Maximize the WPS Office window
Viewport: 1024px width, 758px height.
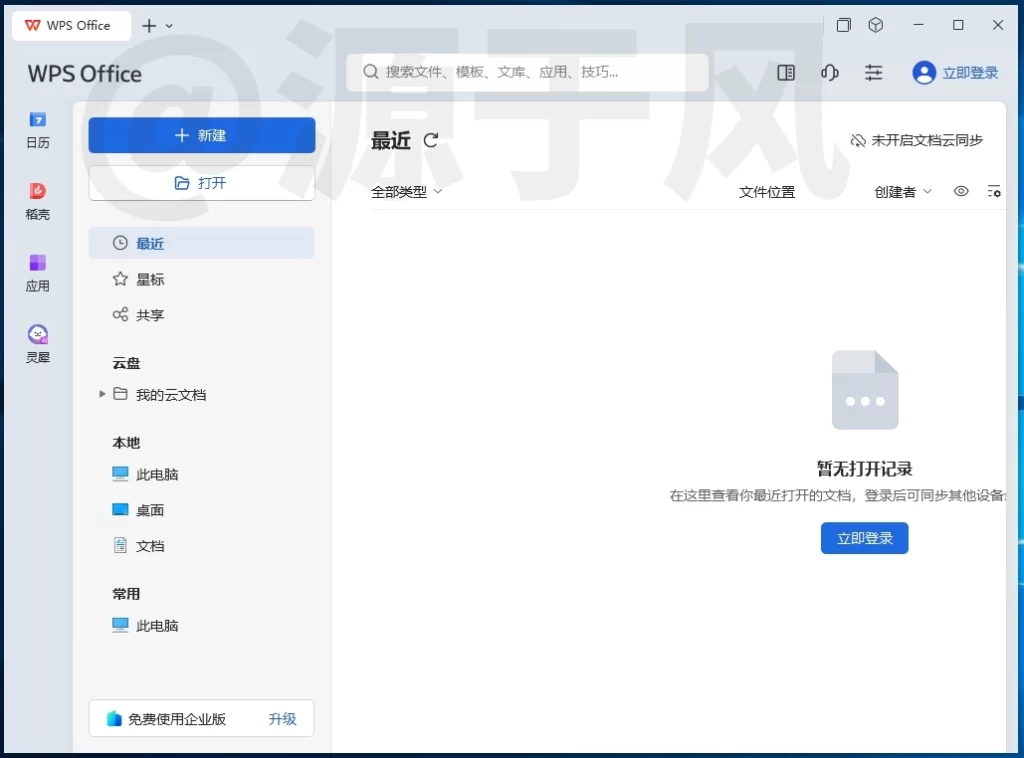(958, 25)
